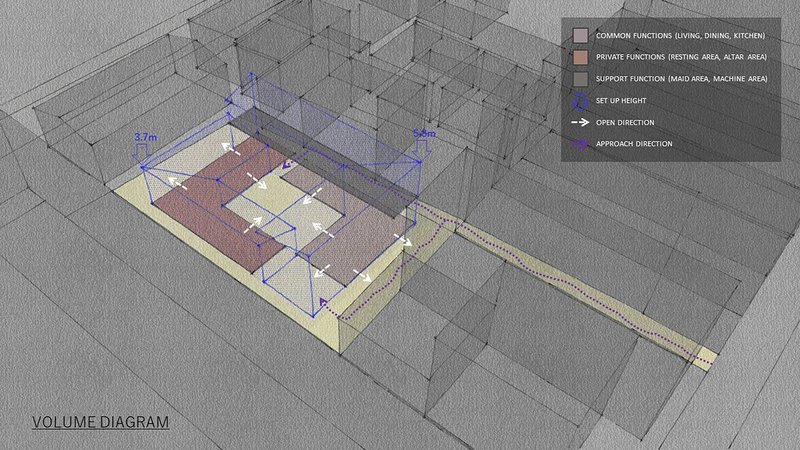Click the Support Function color swatch in legend

tap(579, 79)
